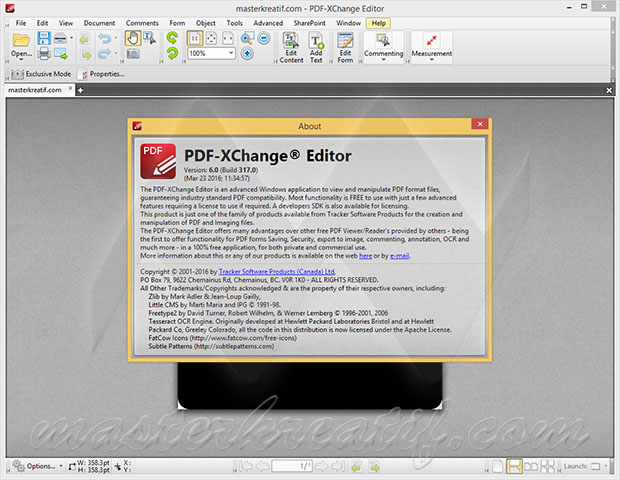
Task: Follow the e-mail link in About dialog
Action: coord(399,256)
